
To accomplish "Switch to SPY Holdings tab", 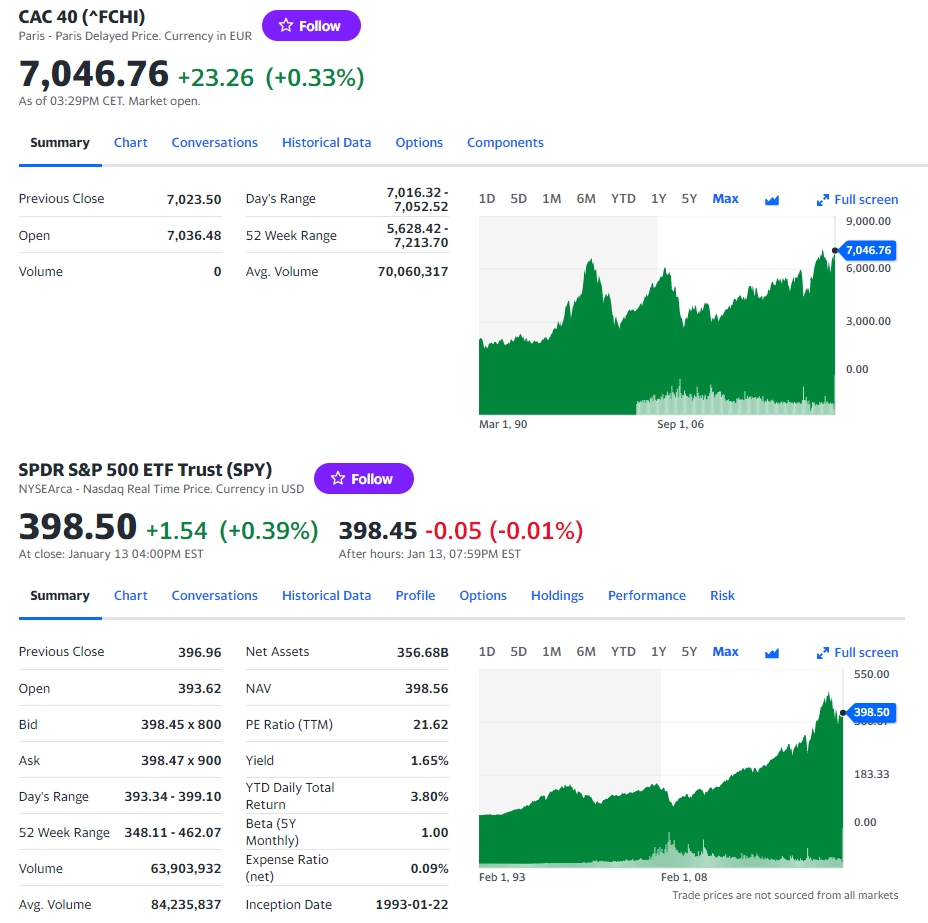I will pos(557,596).
